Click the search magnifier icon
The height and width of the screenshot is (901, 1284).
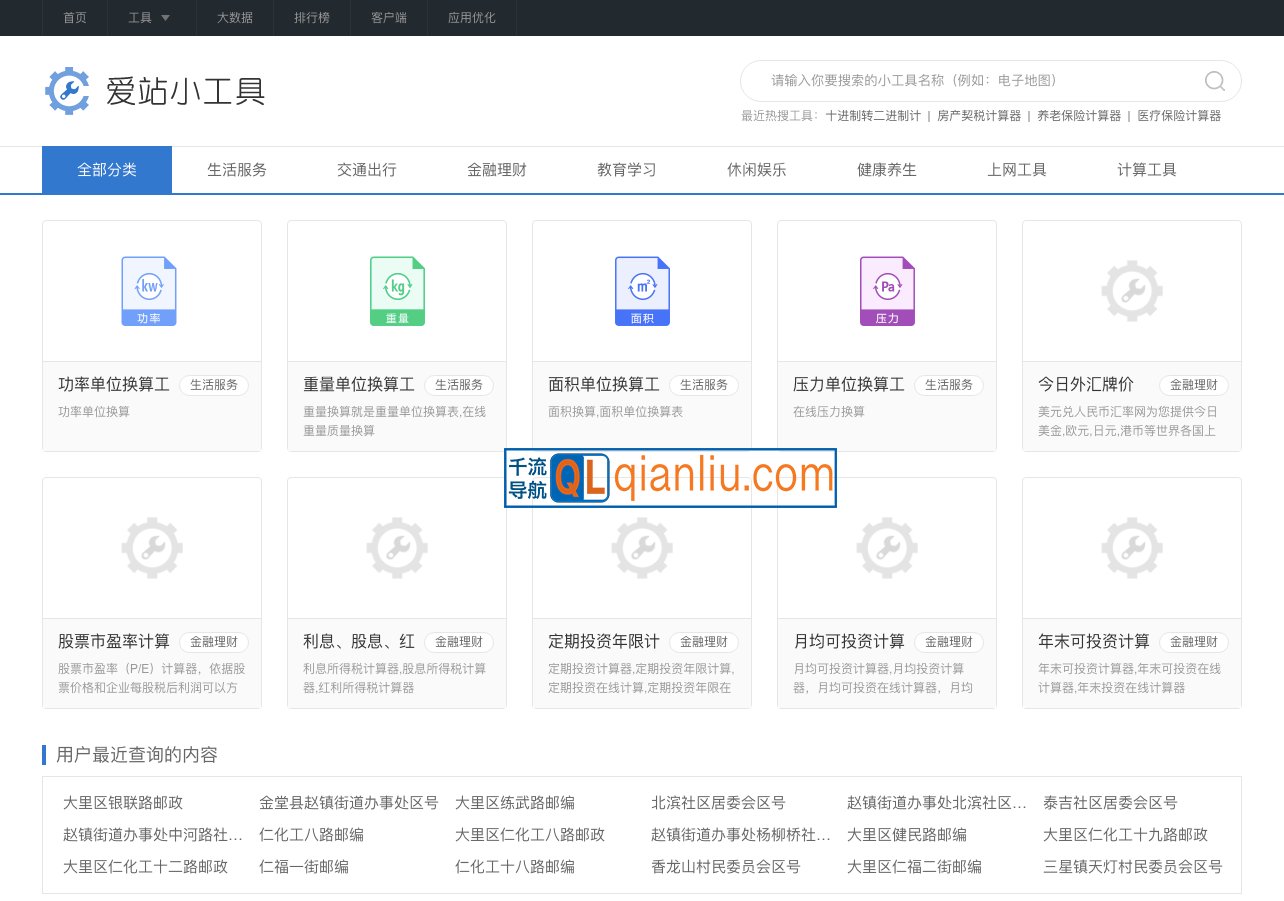point(1213,81)
